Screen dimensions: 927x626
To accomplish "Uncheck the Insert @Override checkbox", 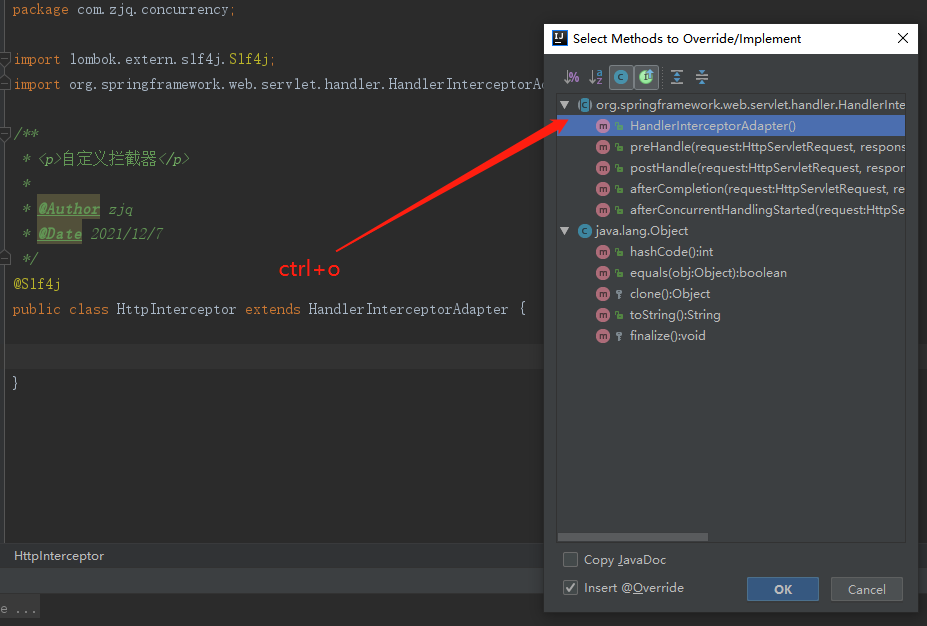I will [571, 588].
